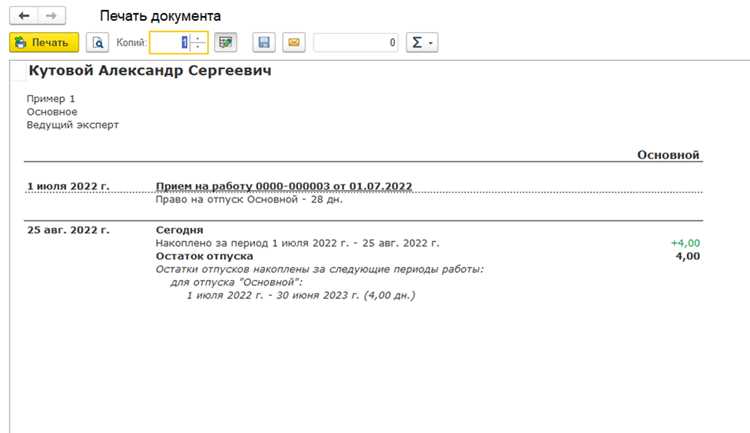Click the yellow Печать button
The height and width of the screenshot is (433, 750).
tap(44, 43)
